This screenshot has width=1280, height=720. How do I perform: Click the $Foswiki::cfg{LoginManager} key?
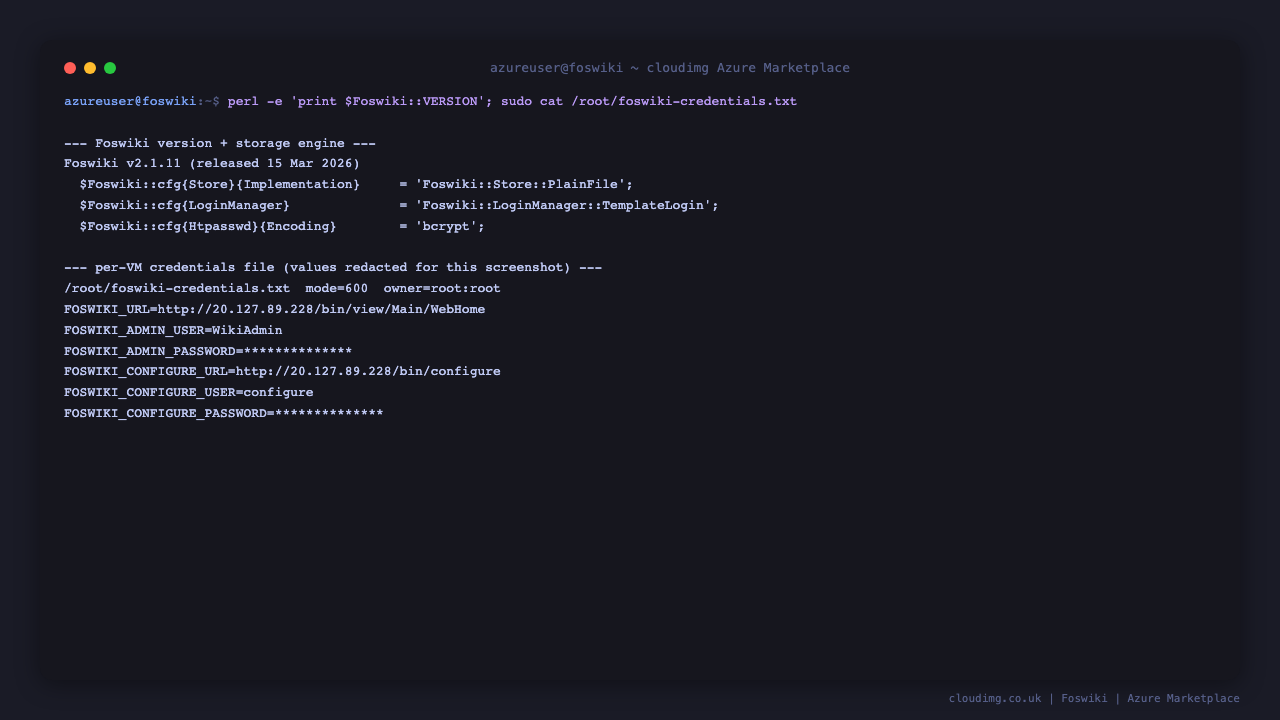click(x=185, y=205)
